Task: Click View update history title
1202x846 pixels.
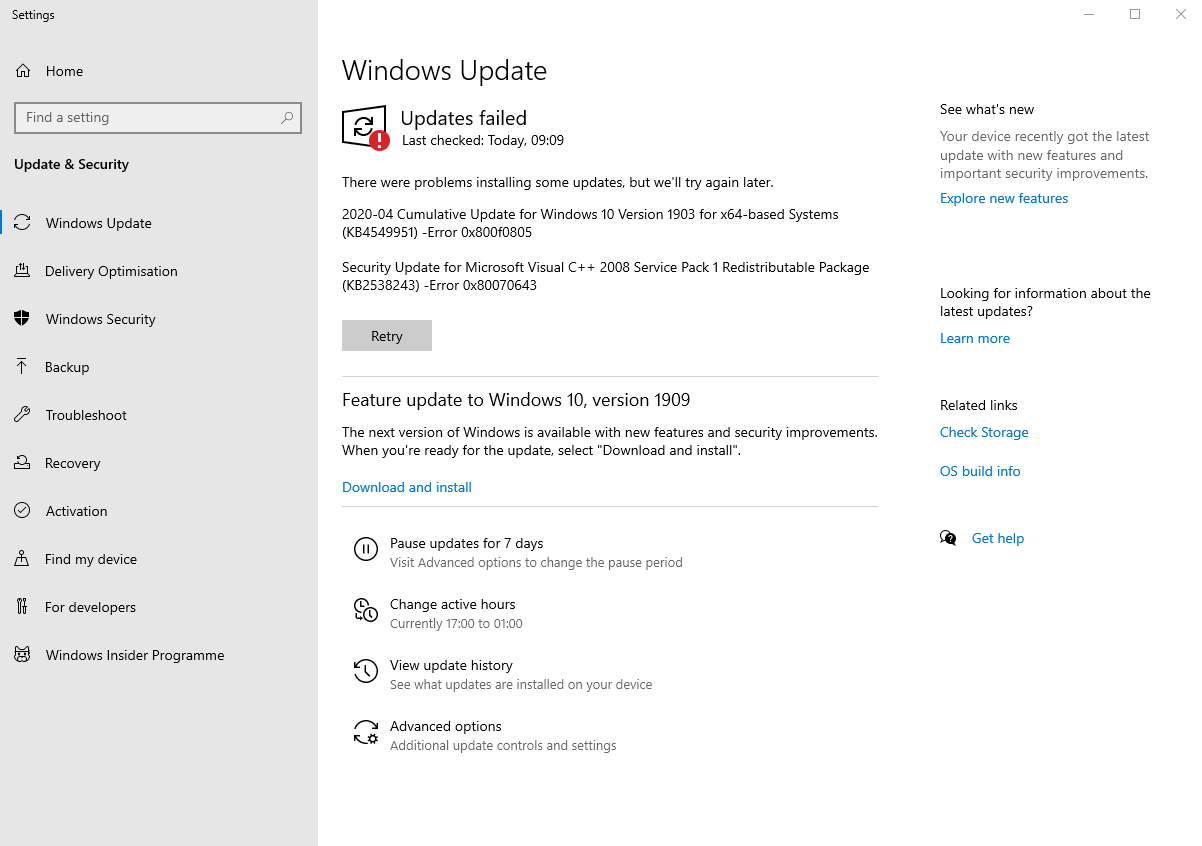Action: pos(451,665)
